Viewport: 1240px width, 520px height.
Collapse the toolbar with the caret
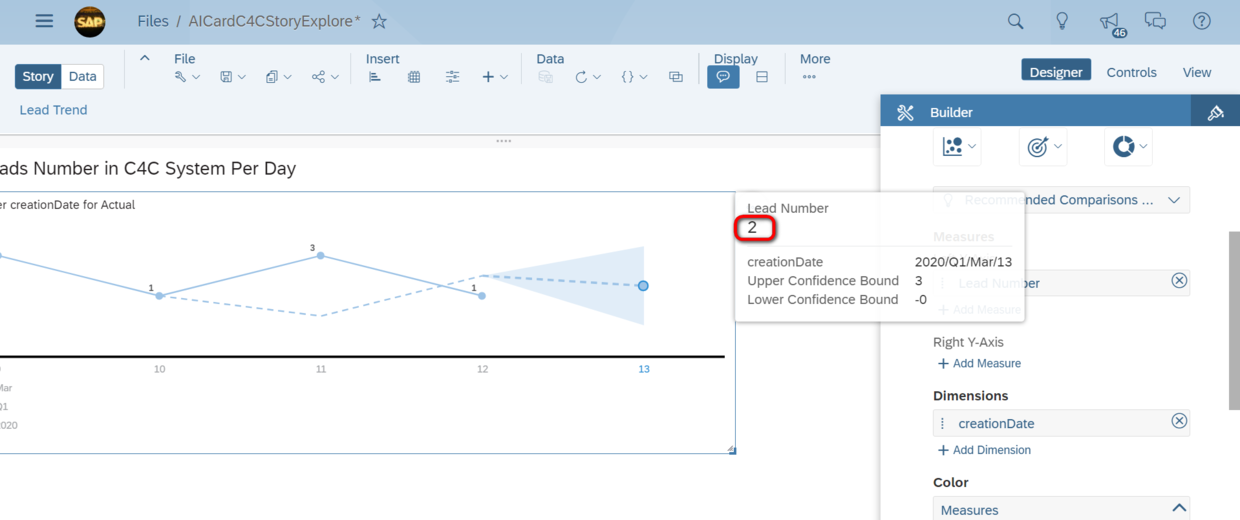(x=145, y=58)
